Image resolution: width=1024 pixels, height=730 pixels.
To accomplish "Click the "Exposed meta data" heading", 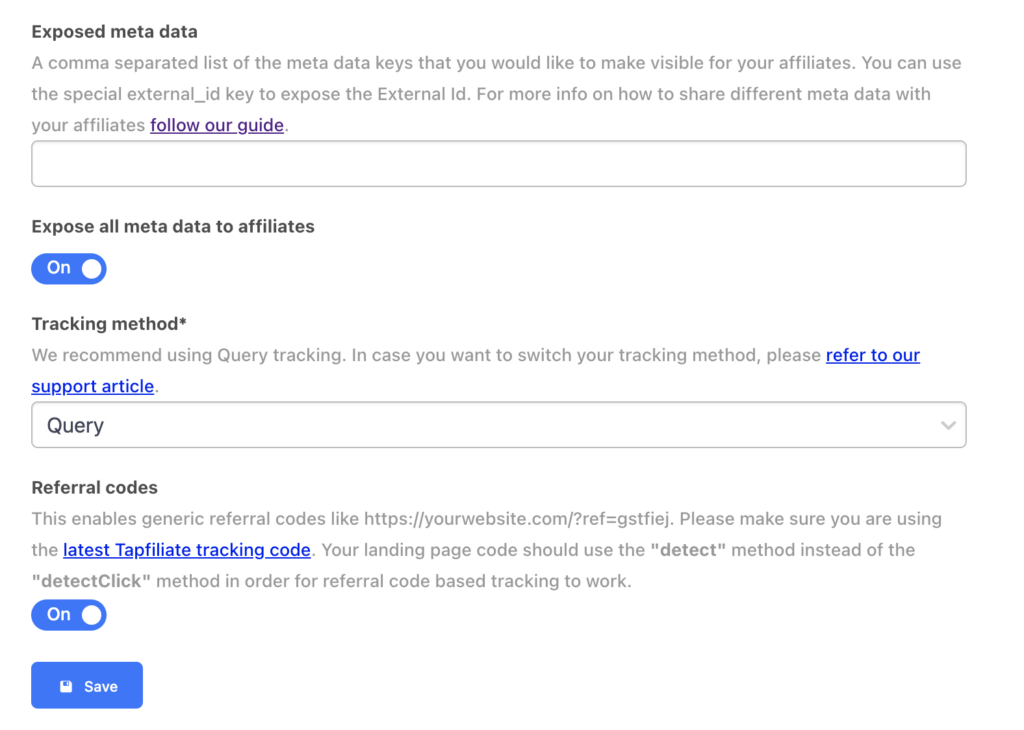I will pyautogui.click(x=115, y=32).
